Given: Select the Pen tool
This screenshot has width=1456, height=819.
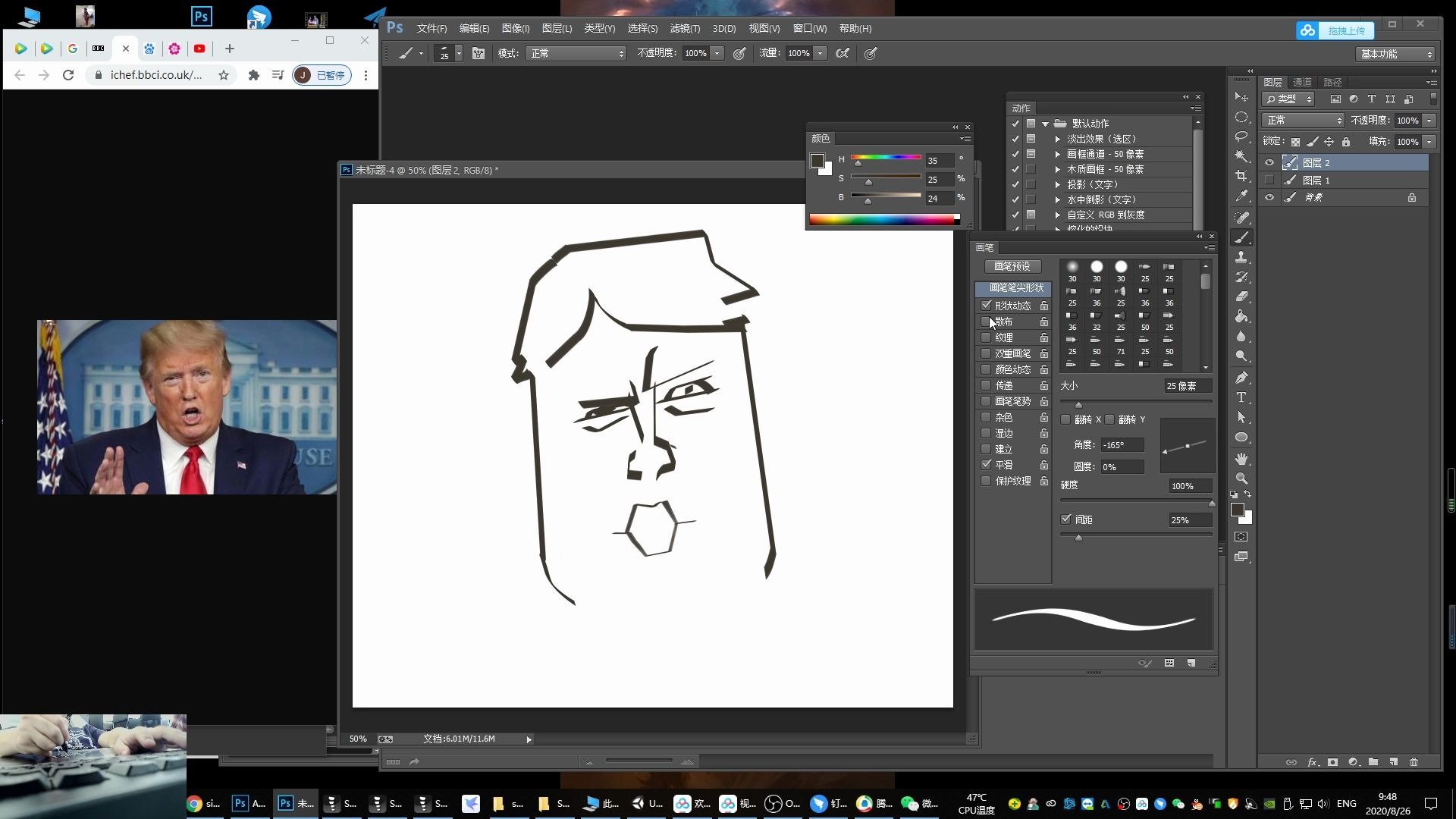Looking at the screenshot, I should (x=1241, y=378).
